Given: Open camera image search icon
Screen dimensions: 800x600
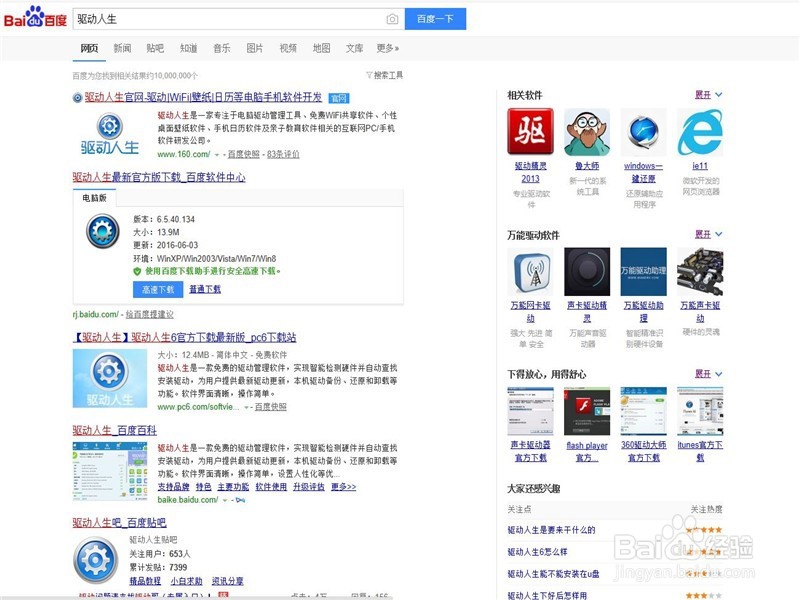Looking at the screenshot, I should click(x=392, y=19).
